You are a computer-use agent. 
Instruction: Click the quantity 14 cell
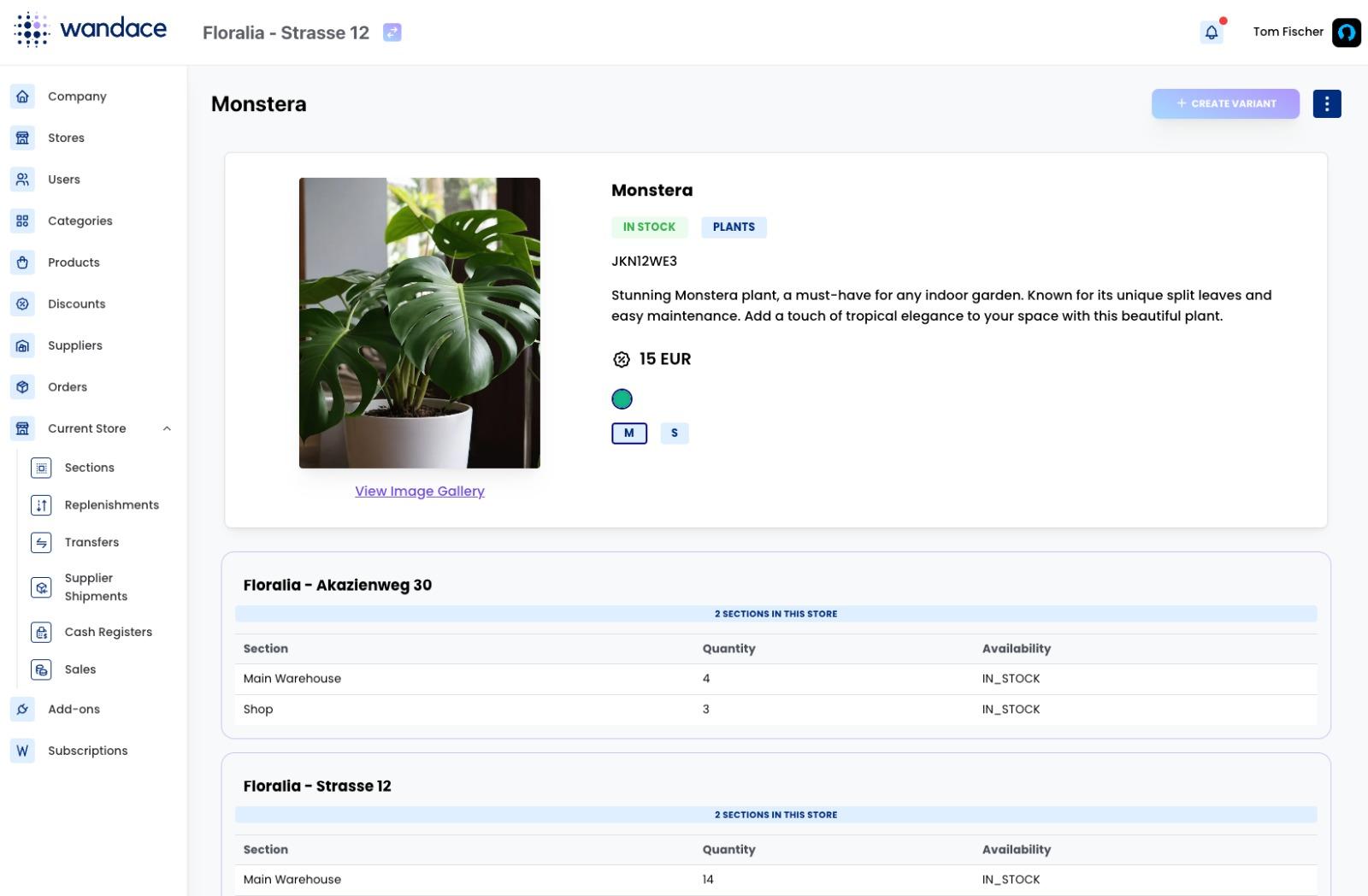(x=708, y=880)
